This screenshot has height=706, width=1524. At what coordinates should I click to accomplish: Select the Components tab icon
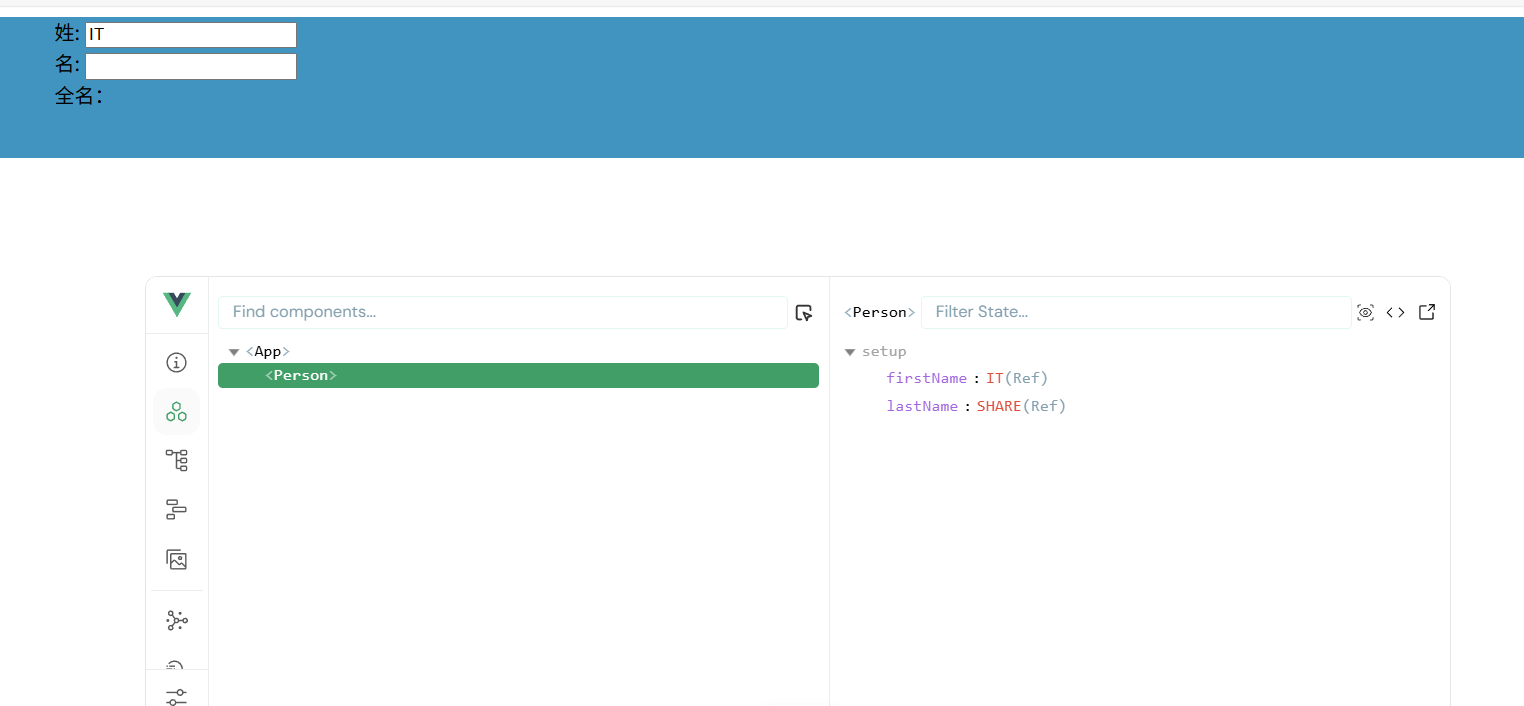coord(177,411)
